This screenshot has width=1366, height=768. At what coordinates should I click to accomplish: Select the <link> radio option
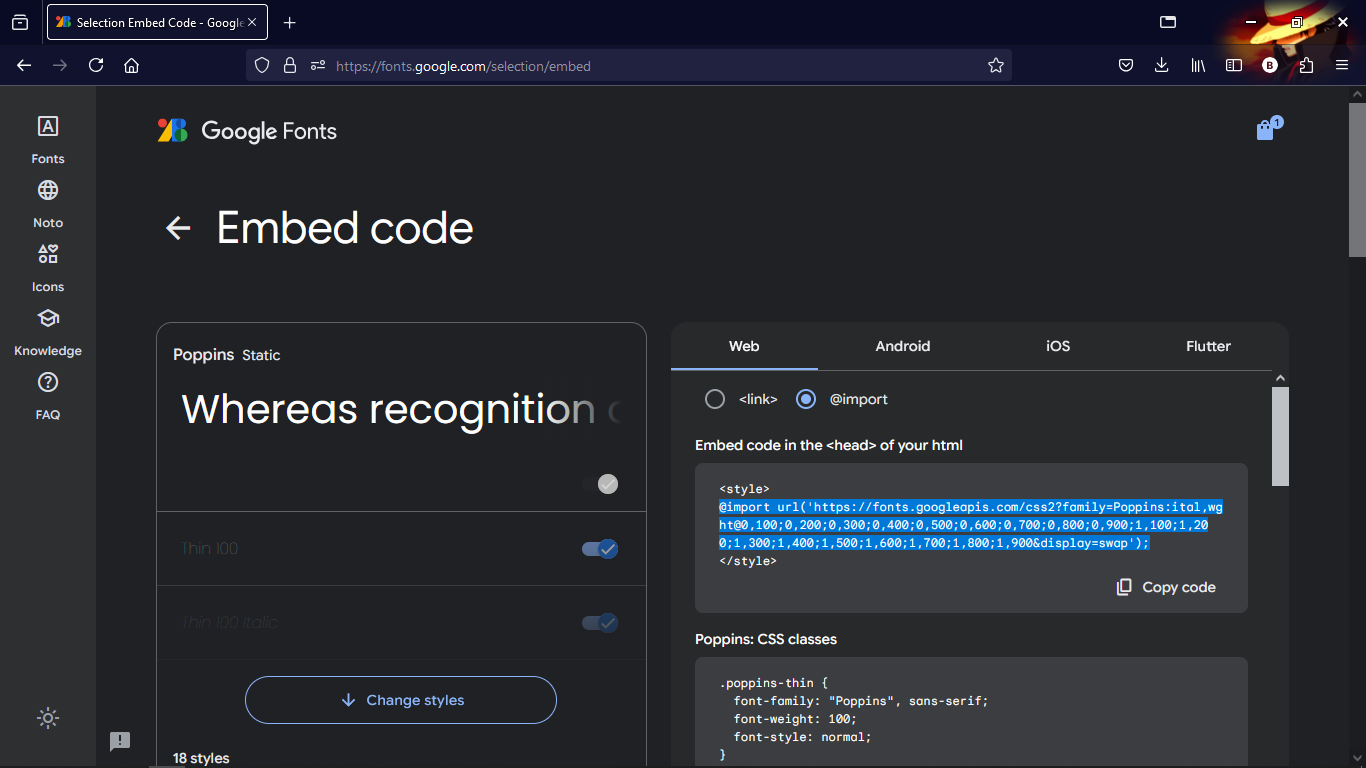(x=715, y=399)
